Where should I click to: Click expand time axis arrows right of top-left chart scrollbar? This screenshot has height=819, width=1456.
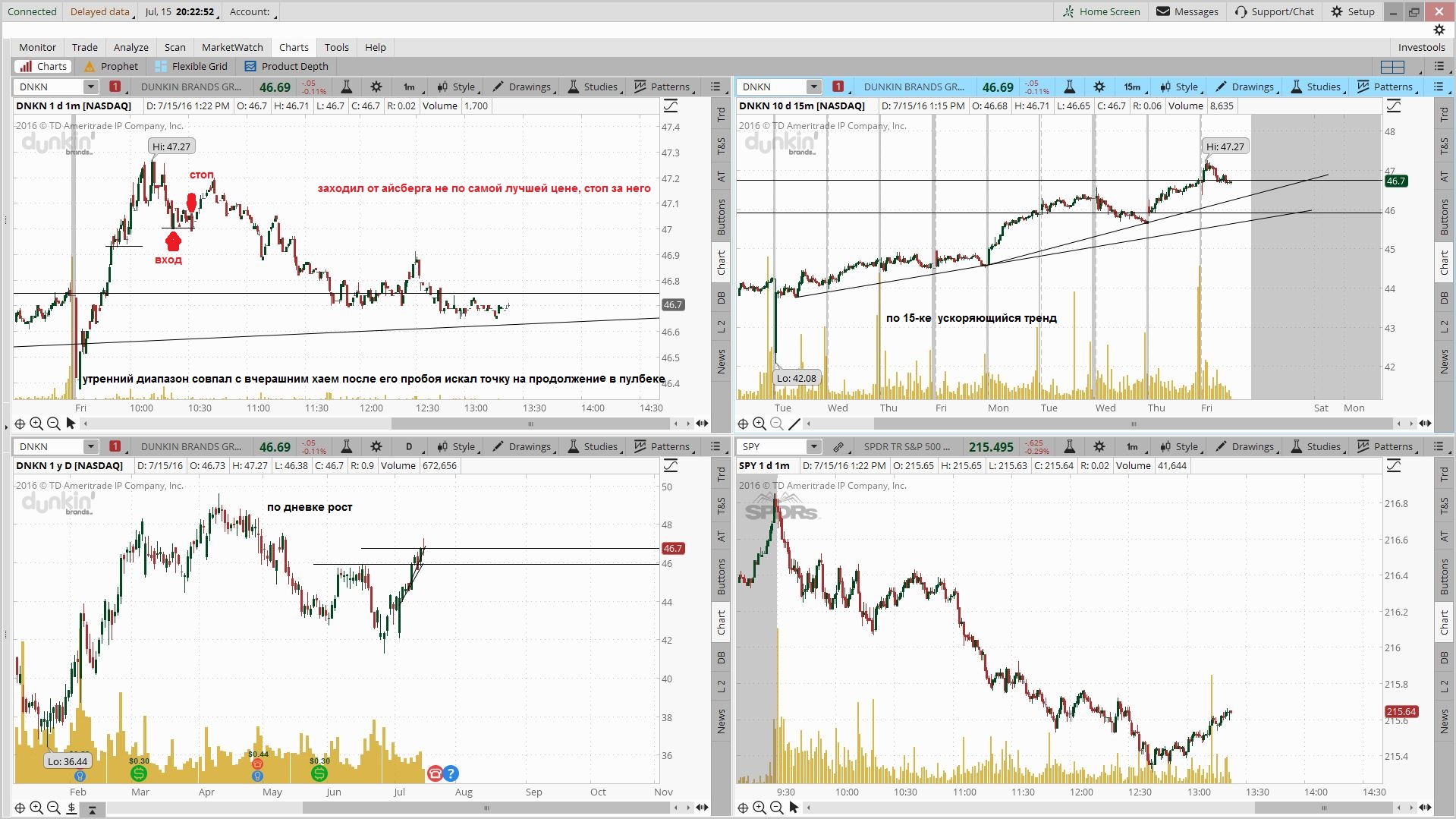(702, 424)
